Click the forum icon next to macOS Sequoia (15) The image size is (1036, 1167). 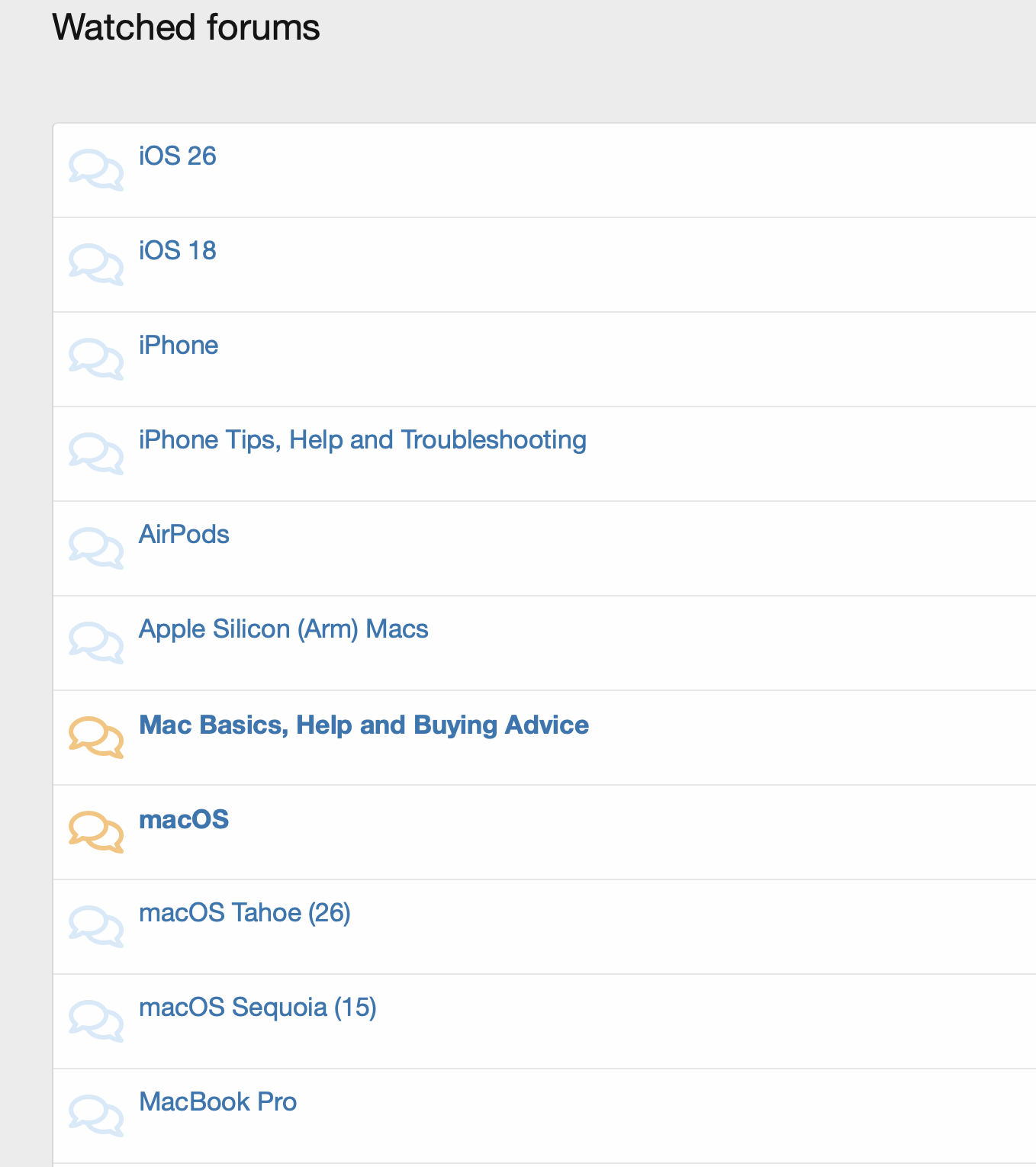(x=96, y=1021)
